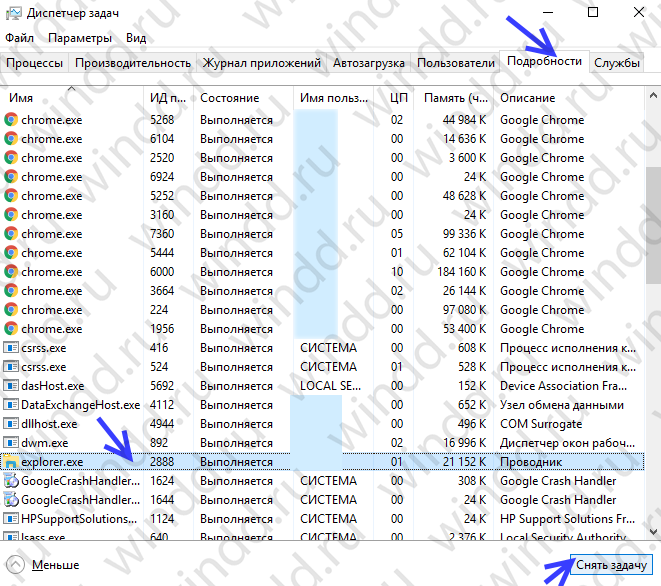Image resolution: width=661 pixels, height=586 pixels.
Task: Click Chrome icon for PID 2520 row
Action: [x=11, y=158]
